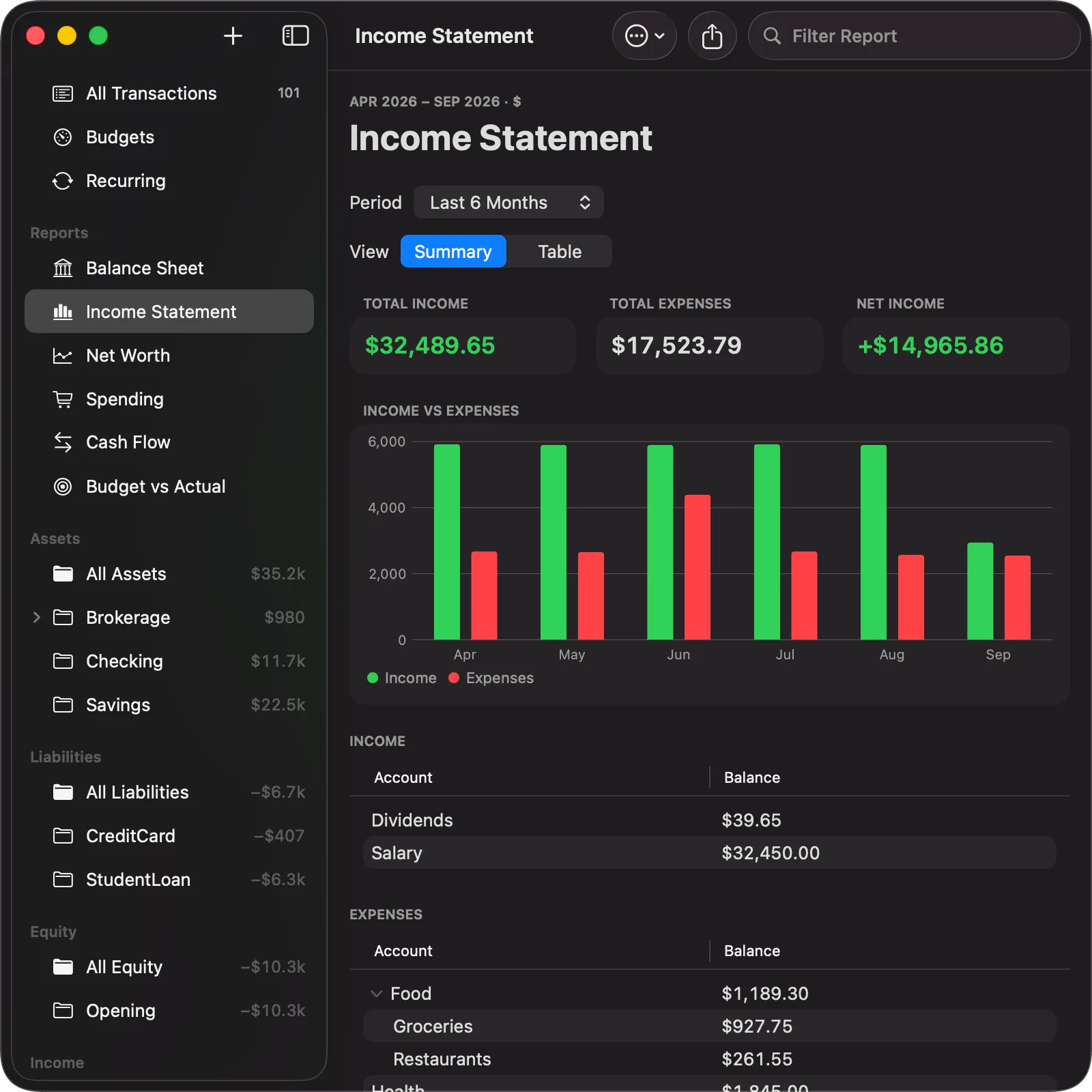
Task: Select Income Statement report in sidebar
Action: 169,312
